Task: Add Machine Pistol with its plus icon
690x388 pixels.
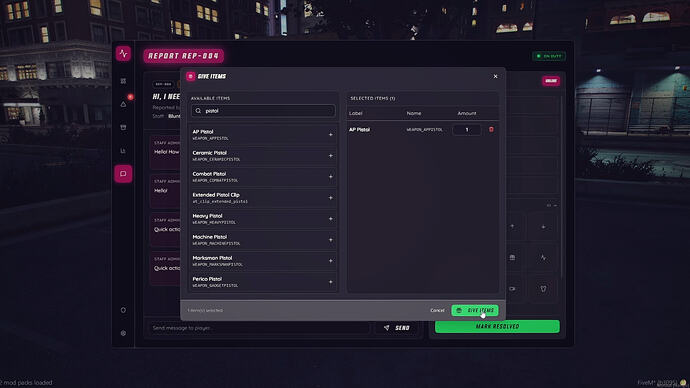Action: pos(330,240)
